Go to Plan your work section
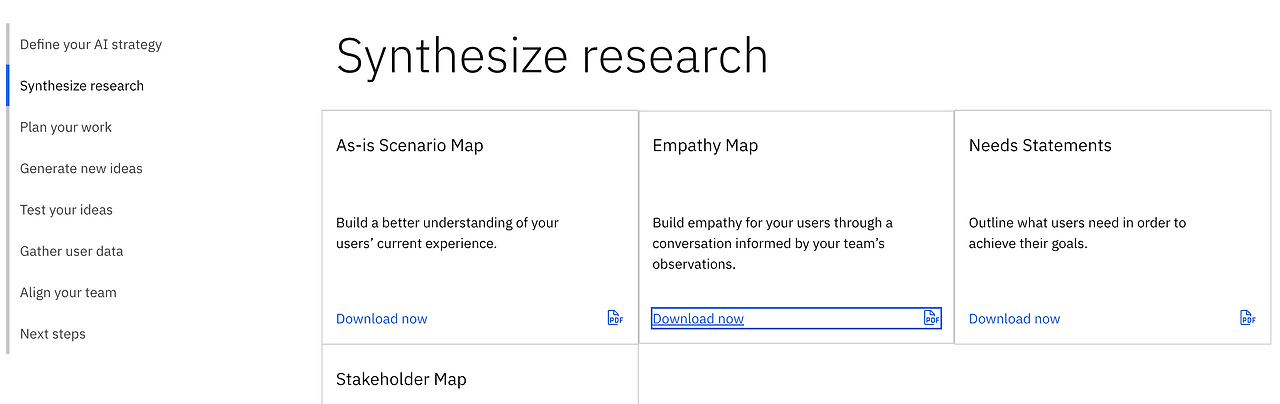Viewport: 1280px width, 404px height. pos(66,127)
